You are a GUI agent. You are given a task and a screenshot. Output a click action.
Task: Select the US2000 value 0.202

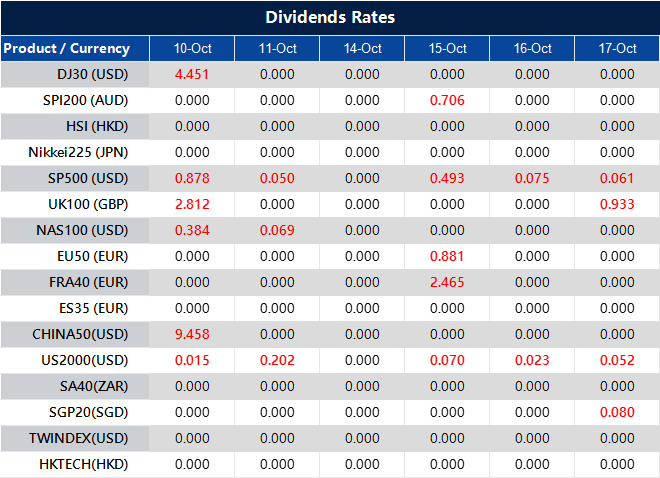pos(277,360)
